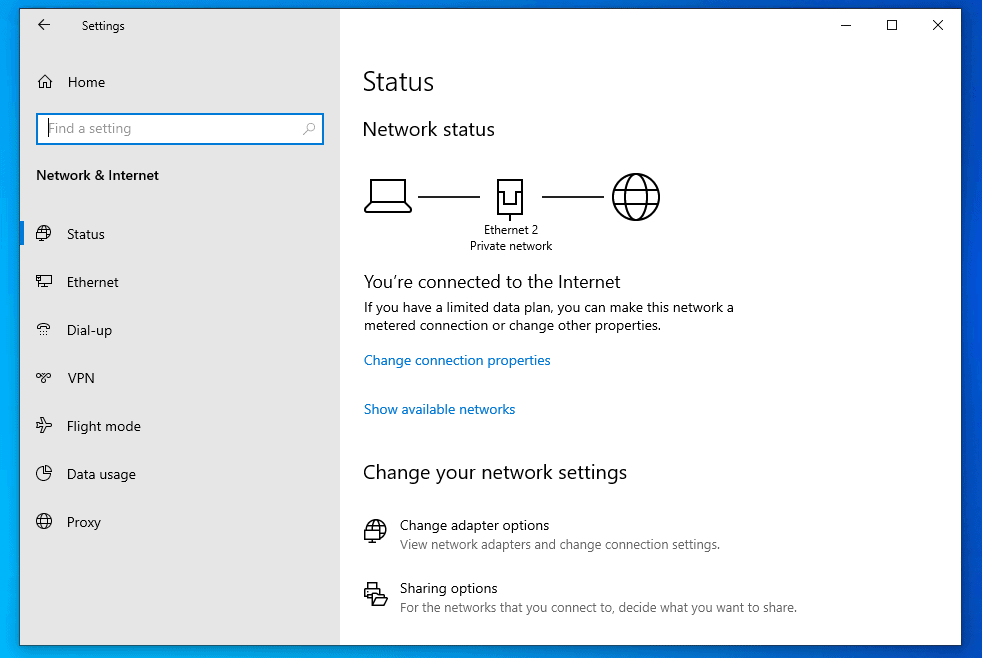Click the back arrow in Settings
The width and height of the screenshot is (982, 658).
point(44,25)
